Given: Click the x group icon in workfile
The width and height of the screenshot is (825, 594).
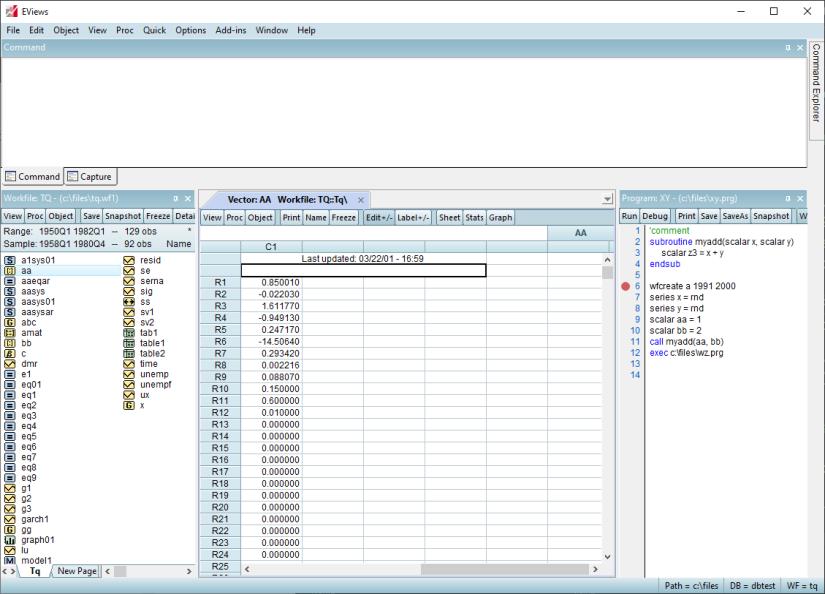Looking at the screenshot, I should point(129,405).
